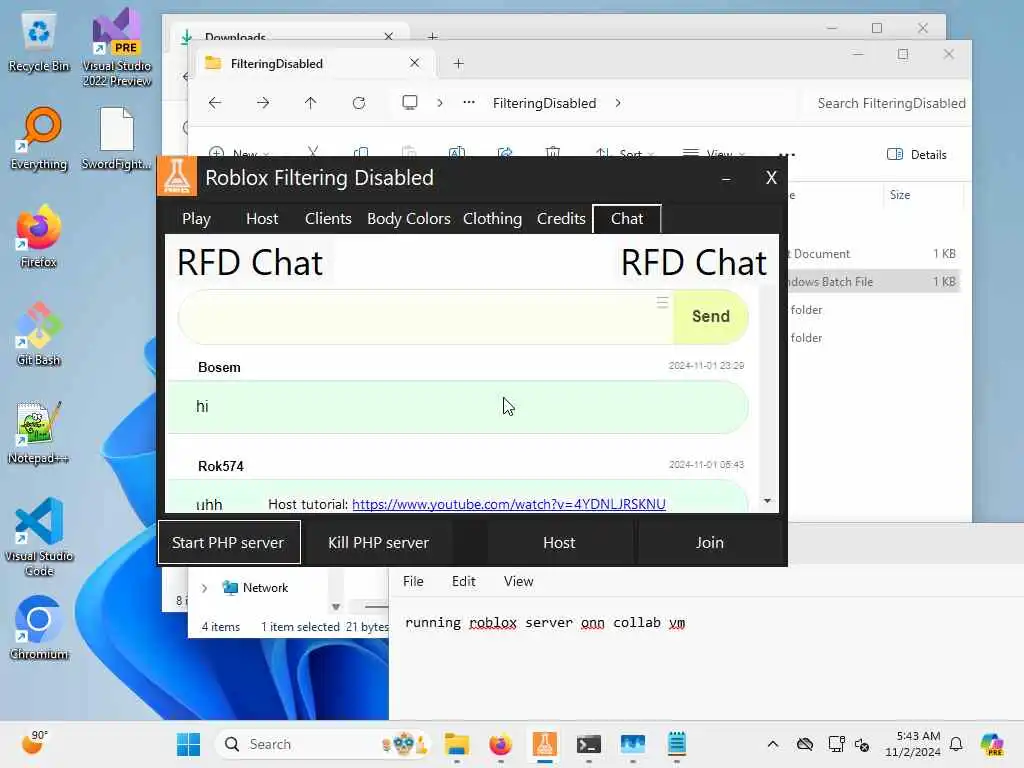Viewport: 1024px width, 768px height.
Task: Select the Windows Batch File row
Action: (873, 281)
